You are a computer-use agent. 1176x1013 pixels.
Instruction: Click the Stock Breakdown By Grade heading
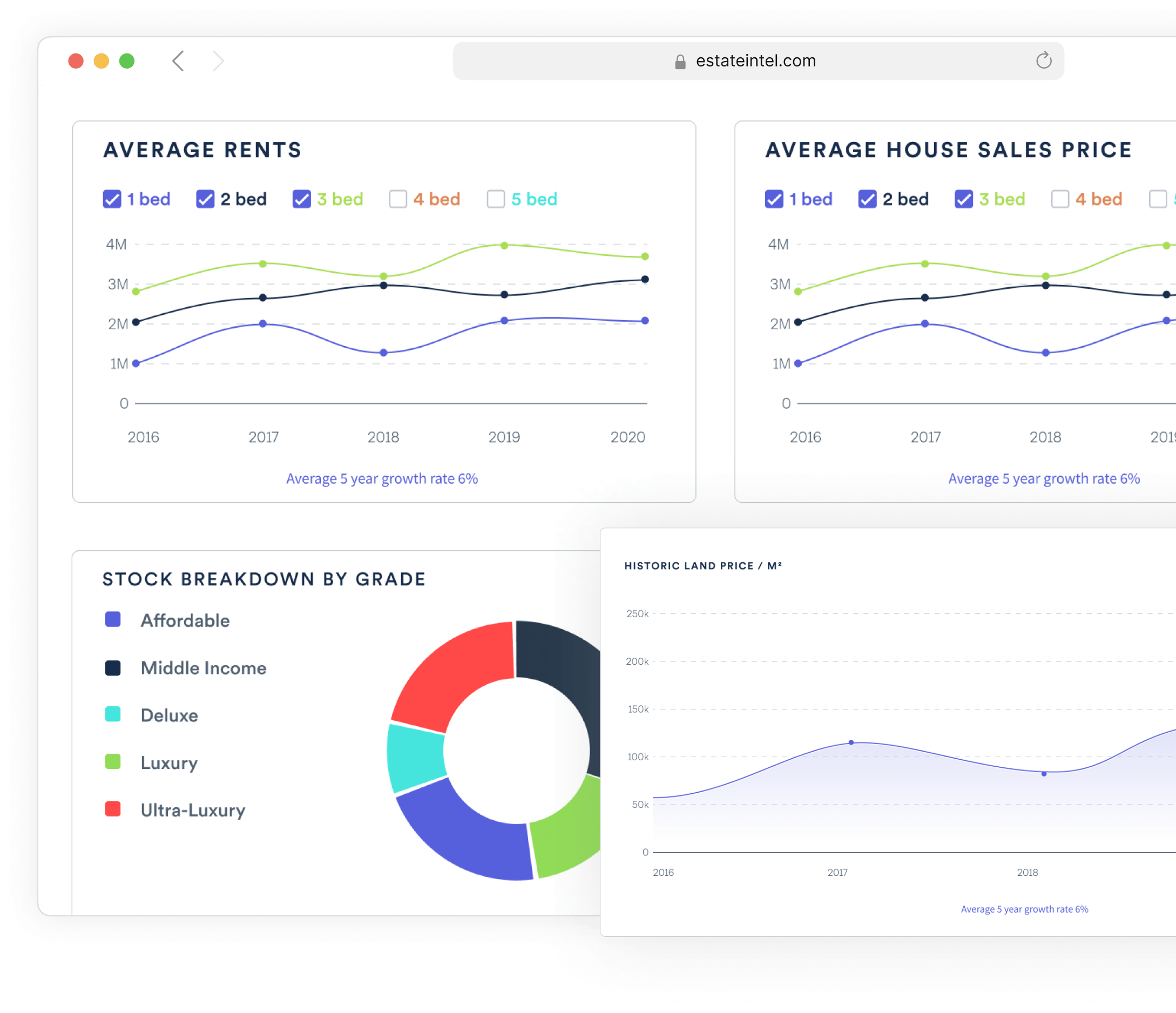pyautogui.click(x=264, y=579)
